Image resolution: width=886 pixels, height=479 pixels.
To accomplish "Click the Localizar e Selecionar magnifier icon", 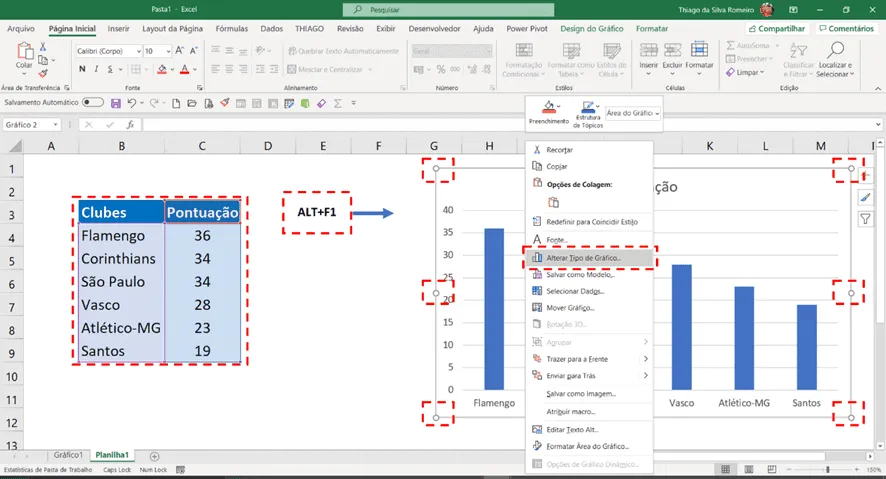I will (x=835, y=50).
